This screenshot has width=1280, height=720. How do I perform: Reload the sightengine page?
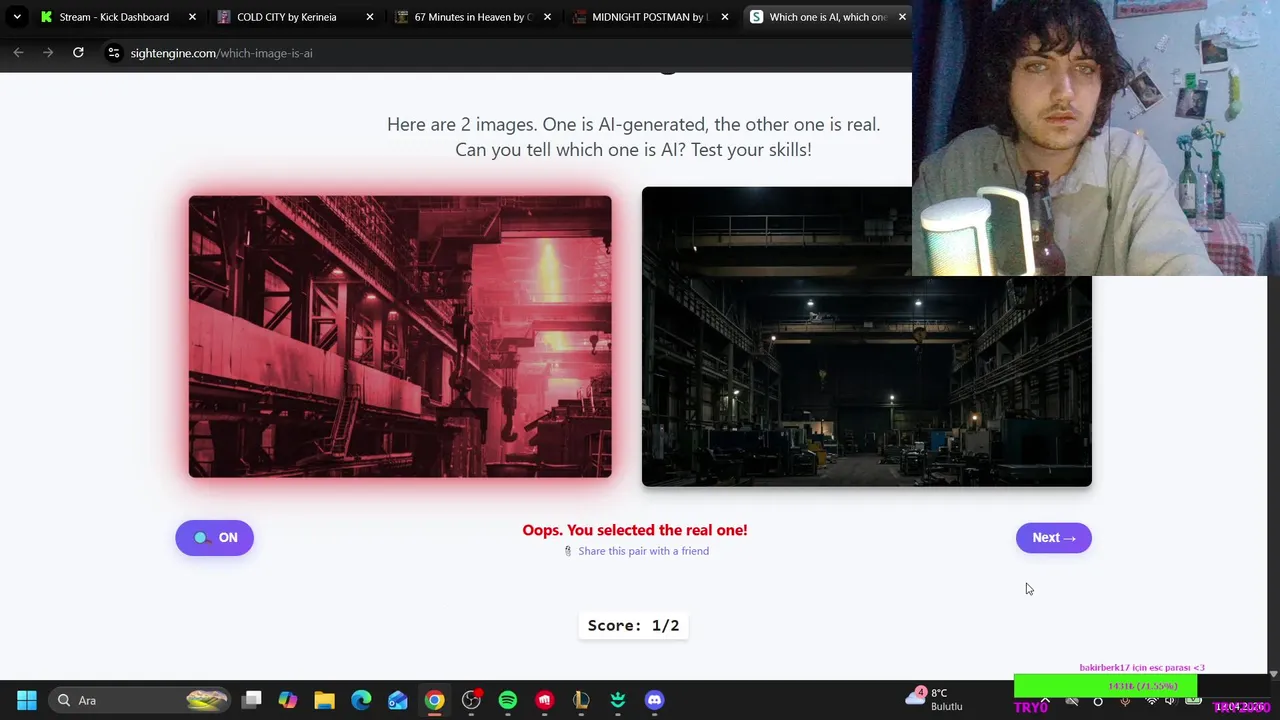click(x=78, y=53)
